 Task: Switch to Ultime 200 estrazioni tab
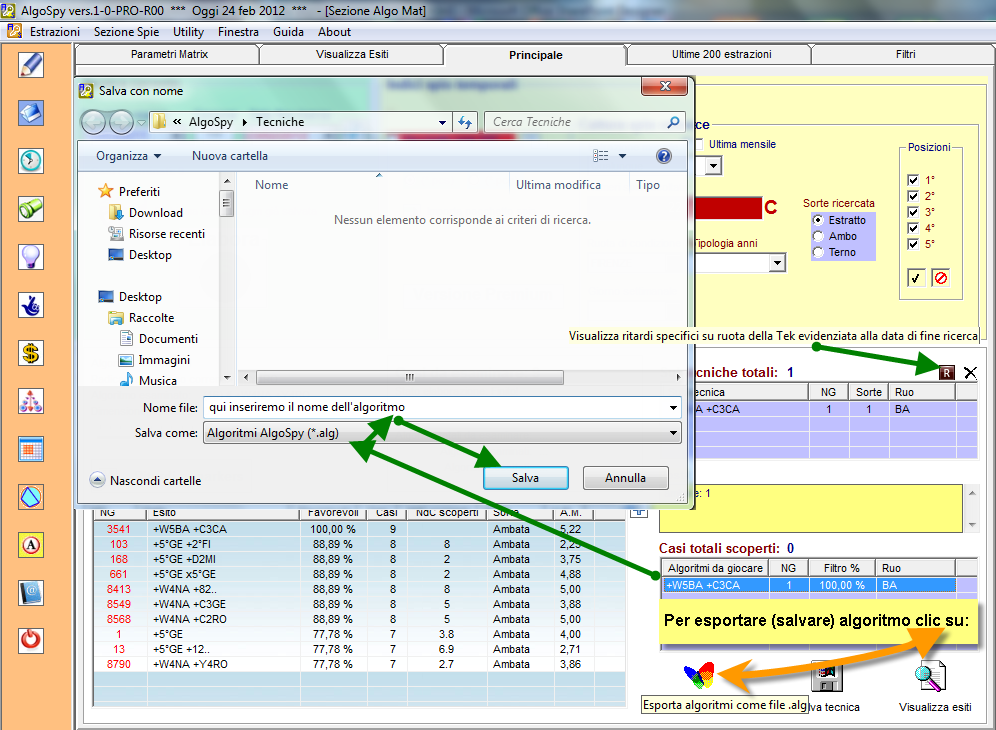(722, 55)
